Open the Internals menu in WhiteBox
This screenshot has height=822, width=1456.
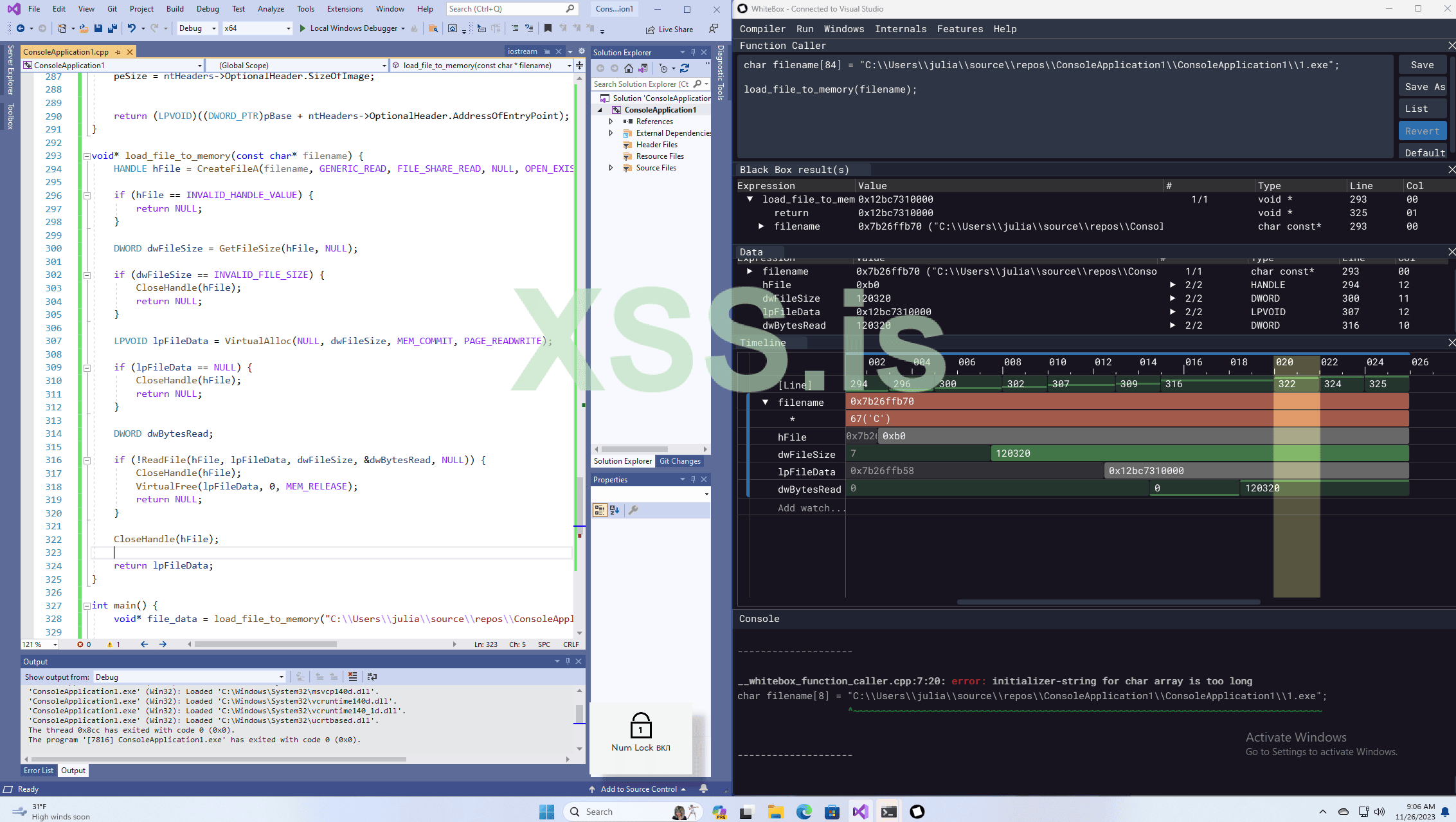[900, 29]
